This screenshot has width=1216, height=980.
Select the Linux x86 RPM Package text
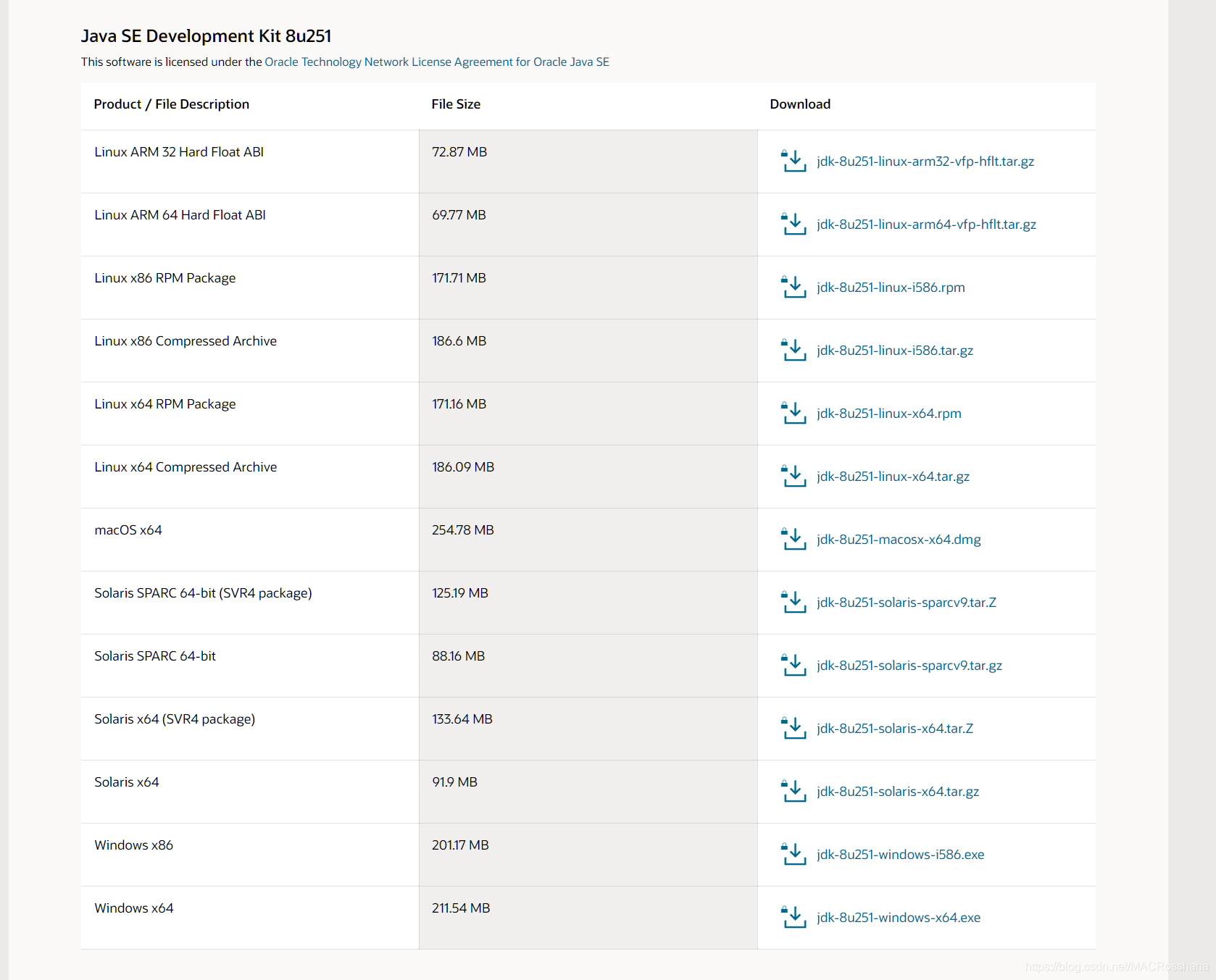[165, 278]
